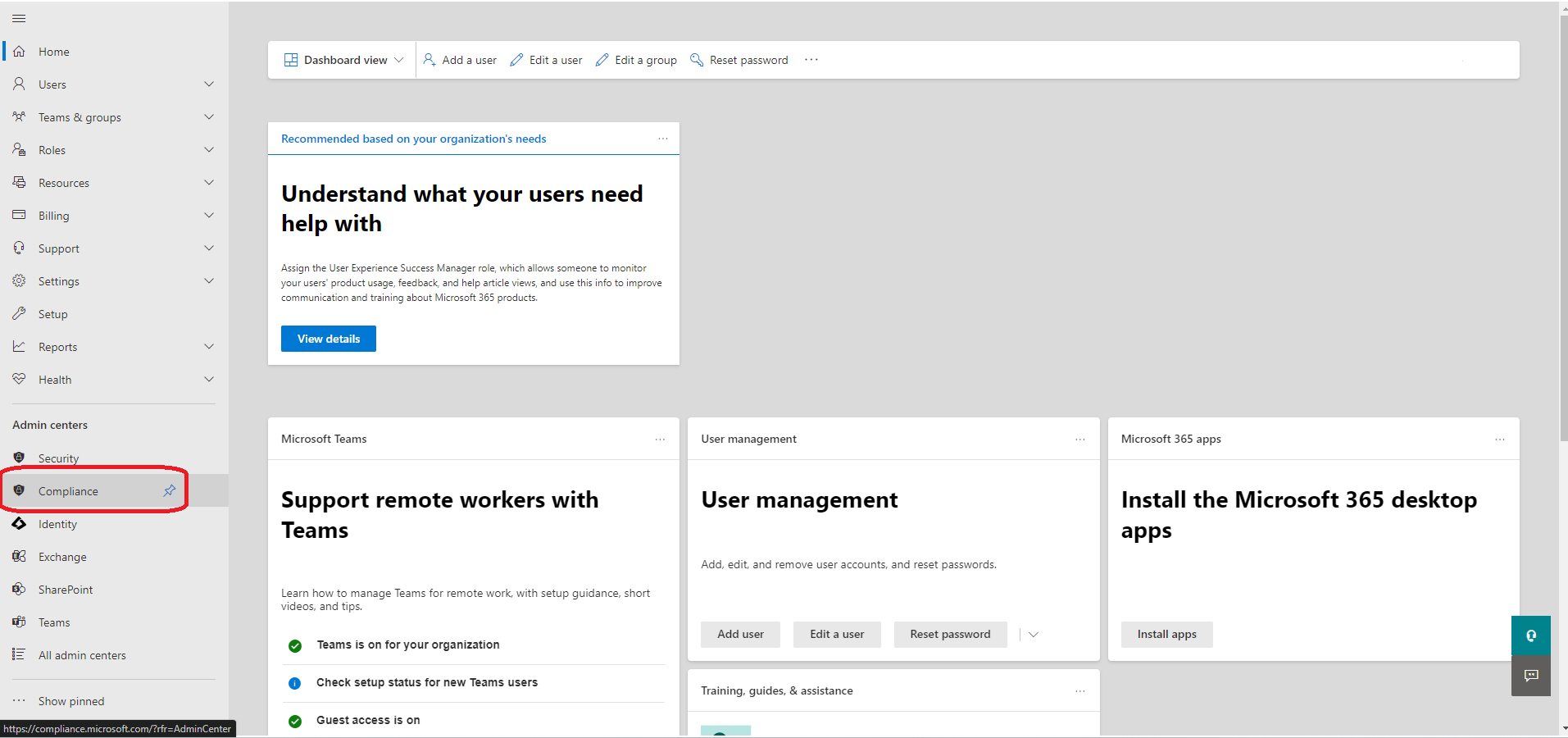Click the Install apps button
The height and width of the screenshot is (738, 1568).
(x=1166, y=635)
